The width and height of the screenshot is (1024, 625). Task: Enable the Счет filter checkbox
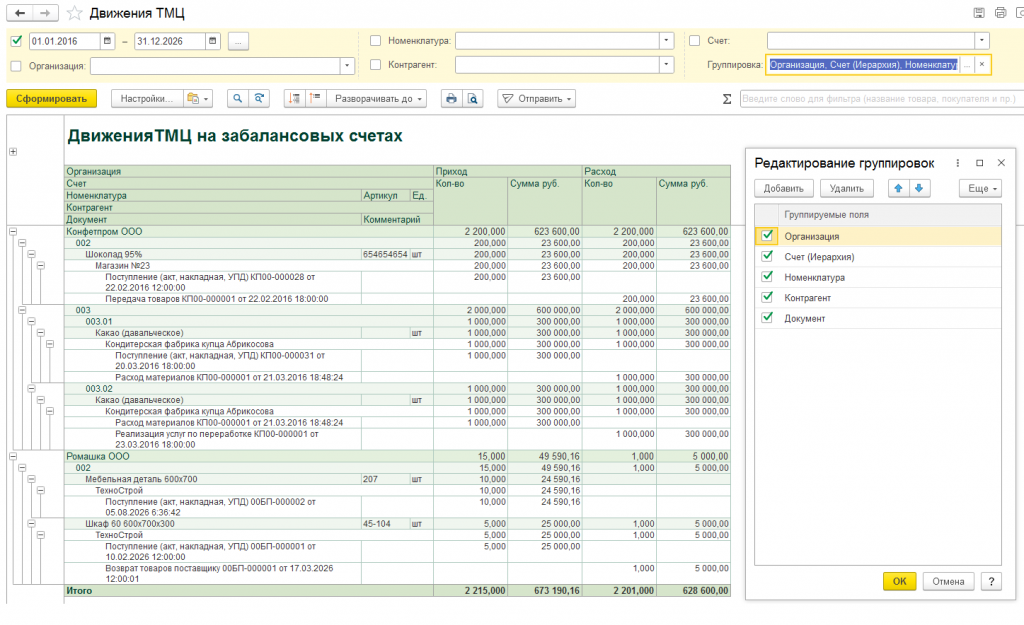tap(695, 40)
